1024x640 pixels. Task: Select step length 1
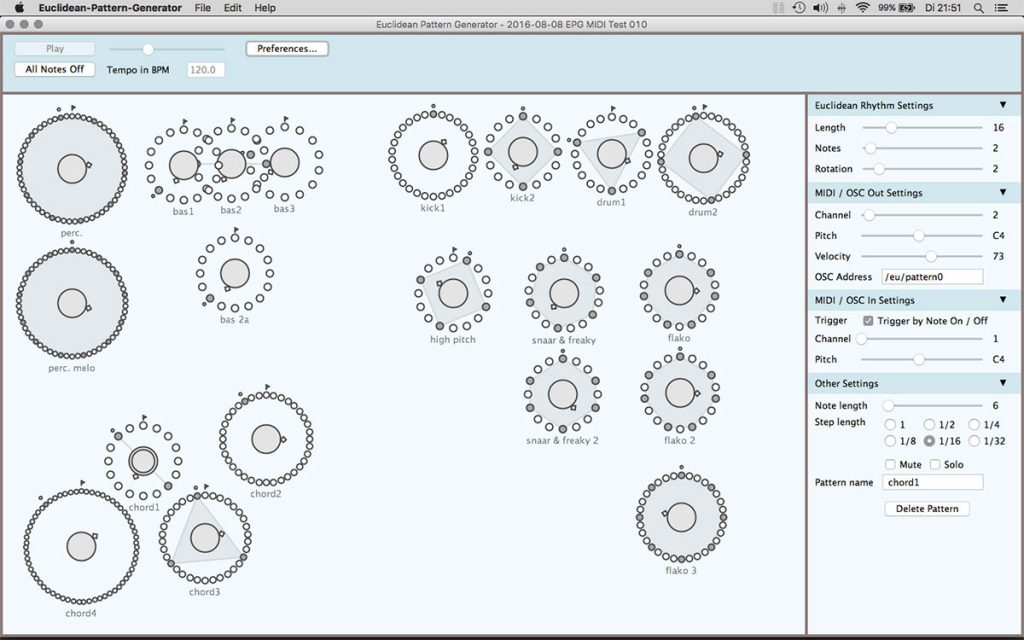(x=890, y=424)
